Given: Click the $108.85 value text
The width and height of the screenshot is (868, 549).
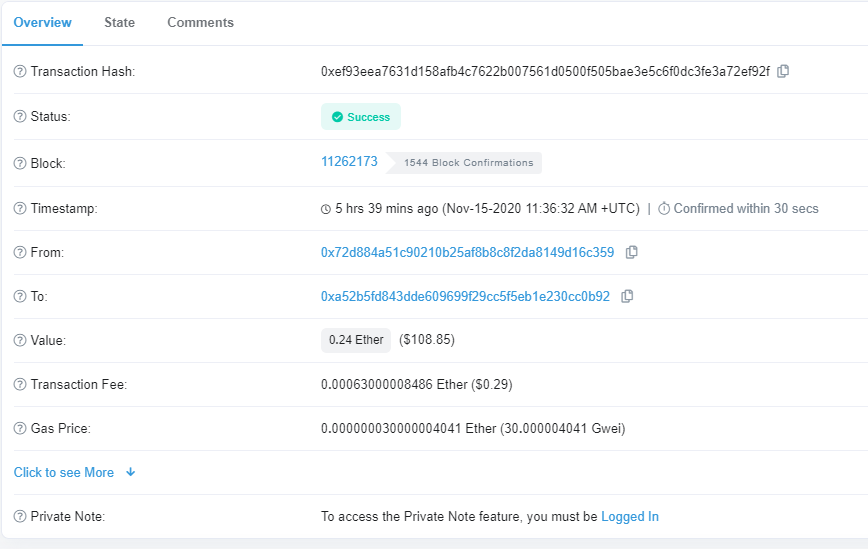Looking at the screenshot, I should [x=427, y=340].
